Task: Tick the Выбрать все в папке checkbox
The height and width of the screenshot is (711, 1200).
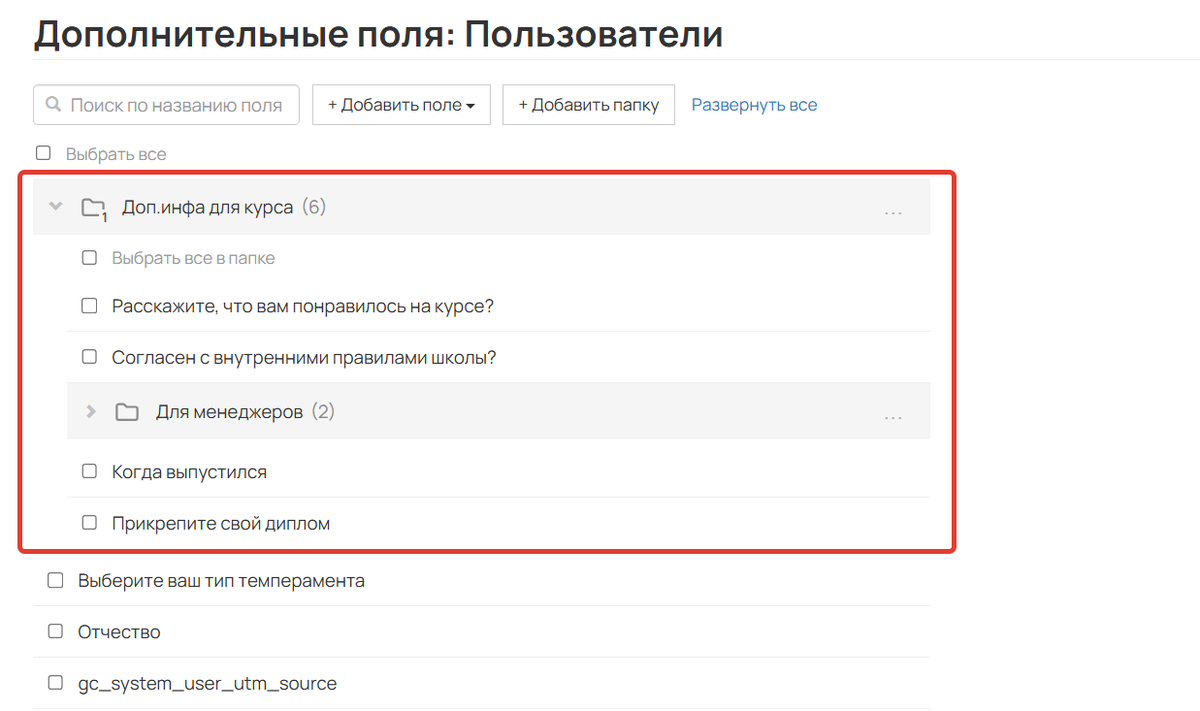Action: pos(89,258)
